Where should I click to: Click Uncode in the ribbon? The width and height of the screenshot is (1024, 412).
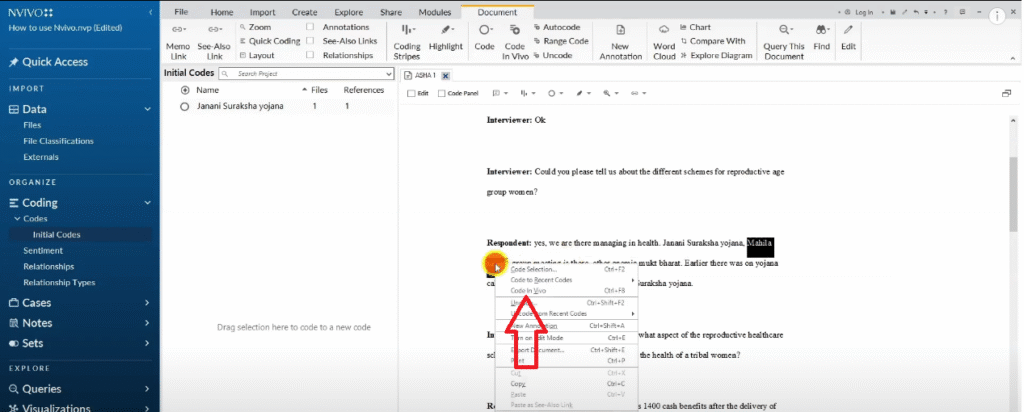tap(552, 55)
